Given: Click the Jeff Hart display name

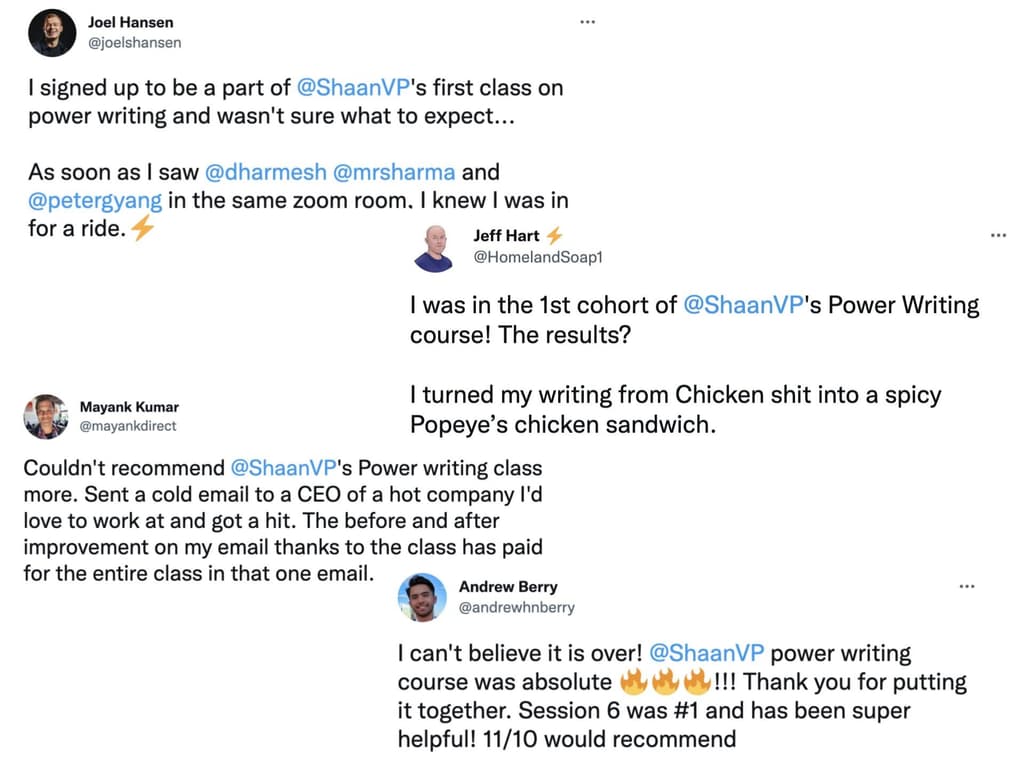Looking at the screenshot, I should tap(506, 236).
